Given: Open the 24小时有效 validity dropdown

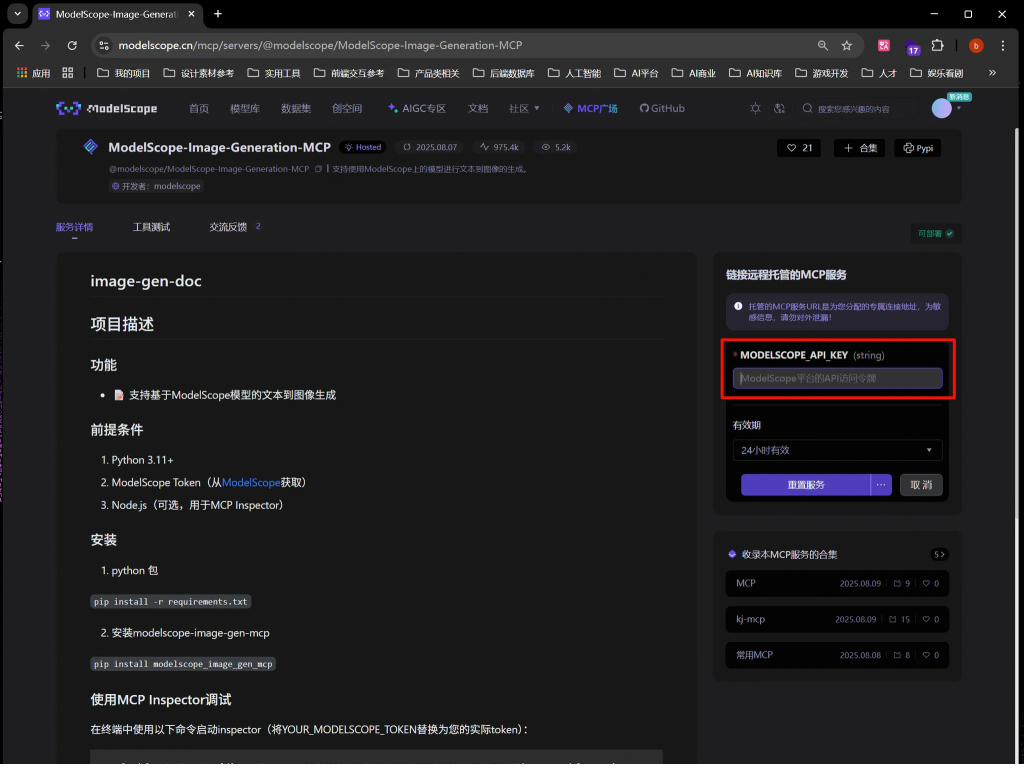Looking at the screenshot, I should [837, 450].
